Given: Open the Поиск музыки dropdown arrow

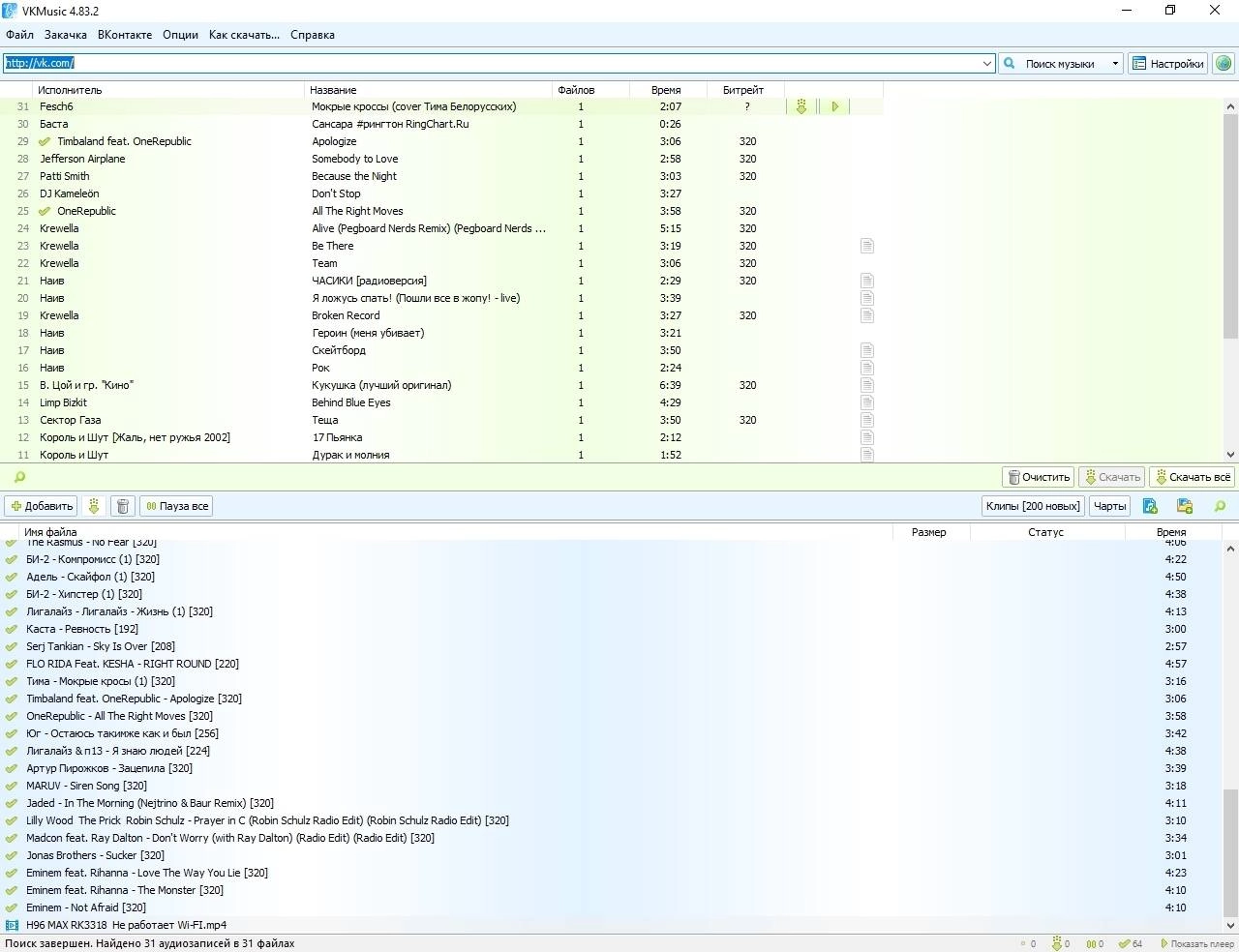Looking at the screenshot, I should click(1115, 63).
